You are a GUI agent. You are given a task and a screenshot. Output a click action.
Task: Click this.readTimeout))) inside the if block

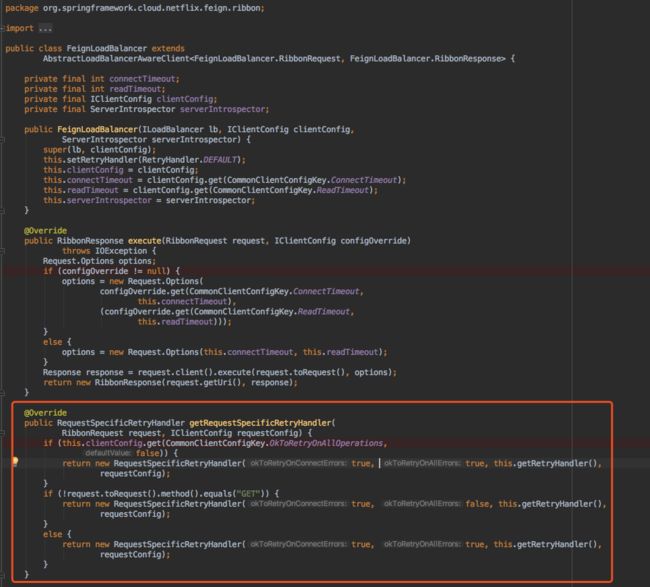182,322
